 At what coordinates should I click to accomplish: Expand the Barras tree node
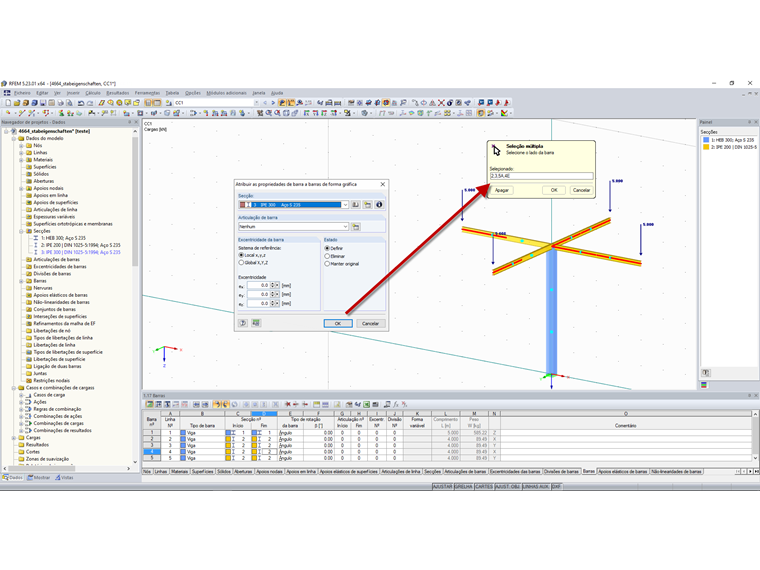pyautogui.click(x=21, y=281)
